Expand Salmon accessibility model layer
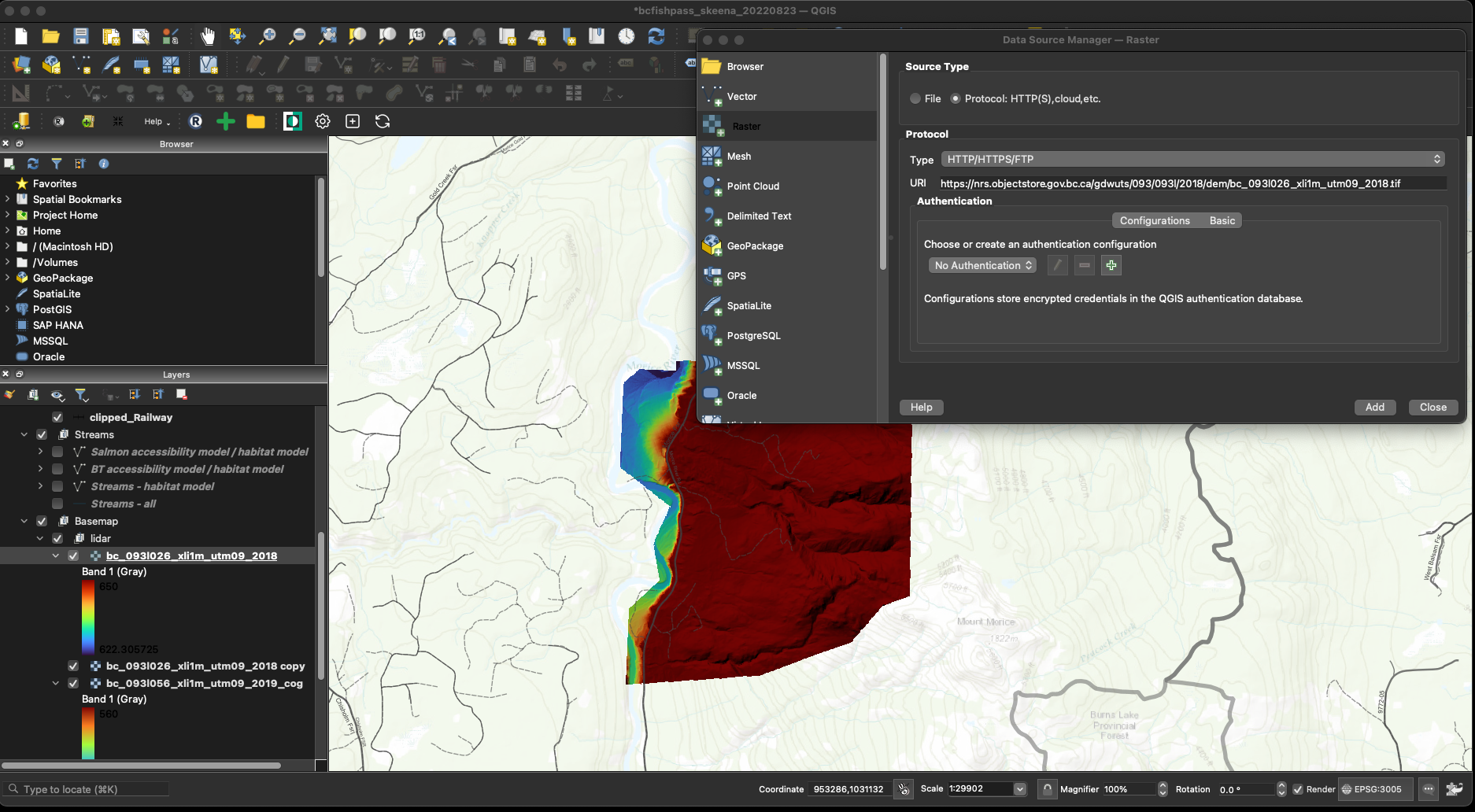Viewport: 1475px width, 812px height. pyautogui.click(x=40, y=452)
